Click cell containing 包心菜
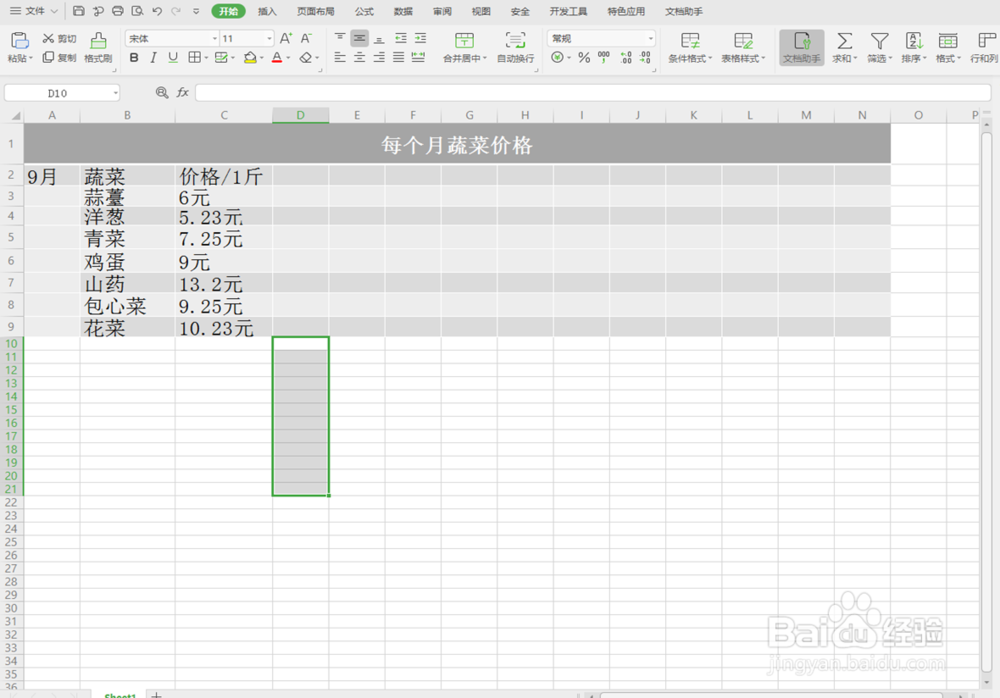This screenshot has height=698, width=1000. point(128,306)
